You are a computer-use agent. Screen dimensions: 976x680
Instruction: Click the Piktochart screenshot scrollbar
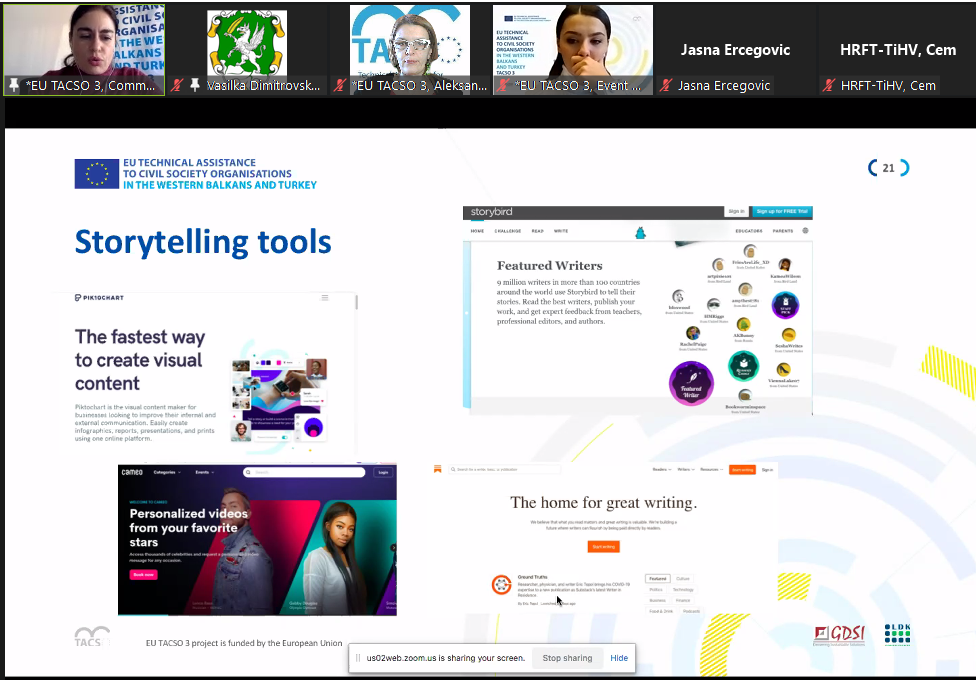[x=357, y=303]
